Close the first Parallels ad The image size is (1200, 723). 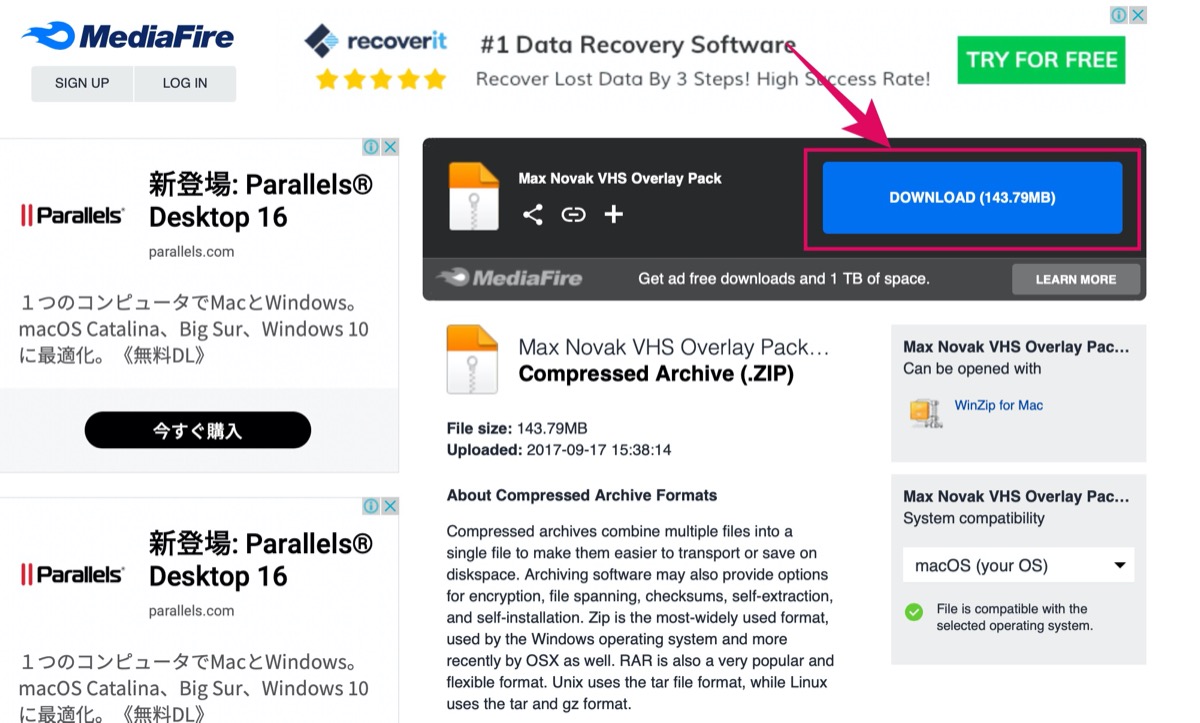390,147
